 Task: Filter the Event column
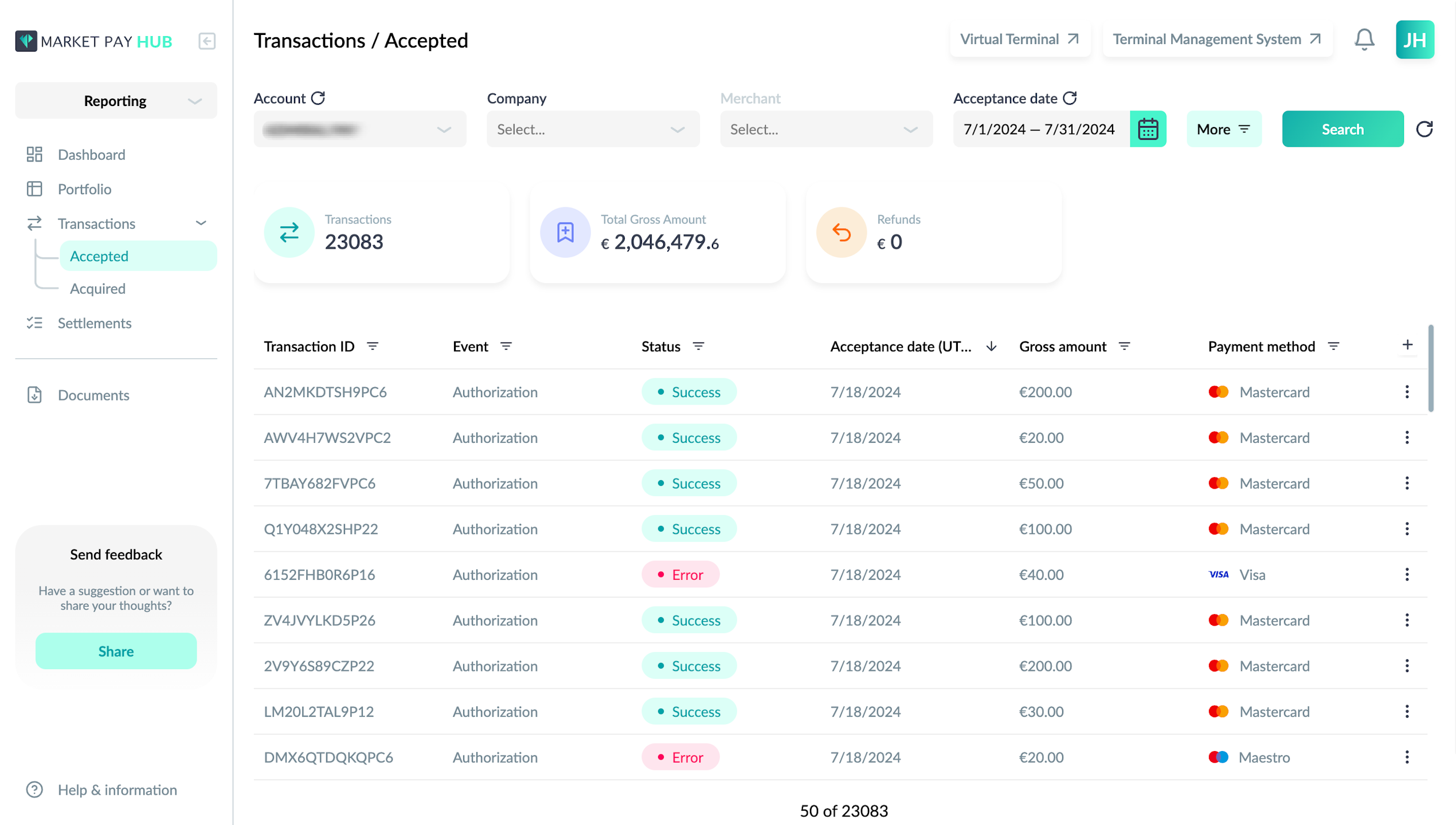click(x=506, y=346)
